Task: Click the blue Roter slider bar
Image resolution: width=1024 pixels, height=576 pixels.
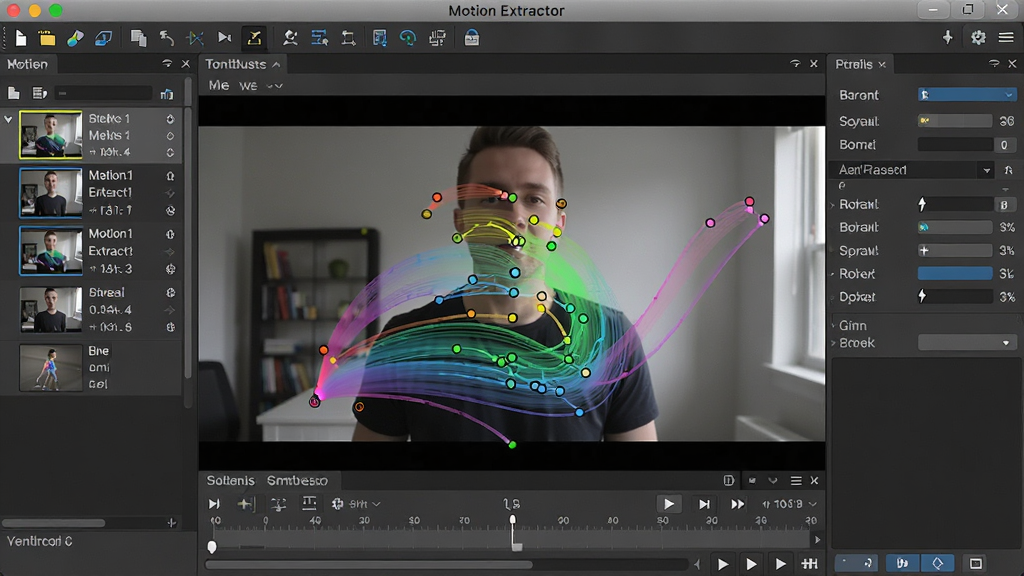Action: (955, 274)
